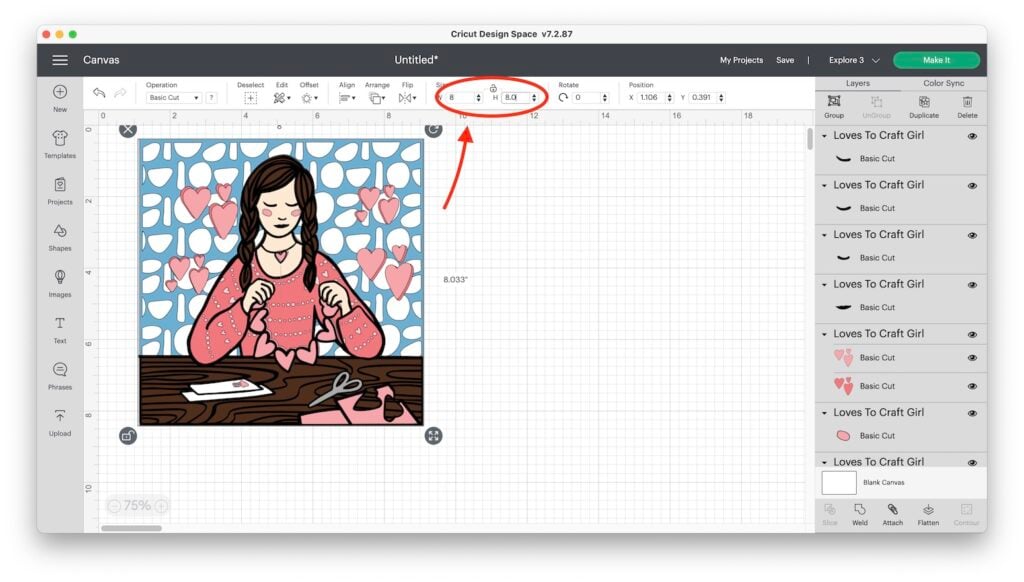Open the hamburger main menu
1024x582 pixels.
click(60, 60)
